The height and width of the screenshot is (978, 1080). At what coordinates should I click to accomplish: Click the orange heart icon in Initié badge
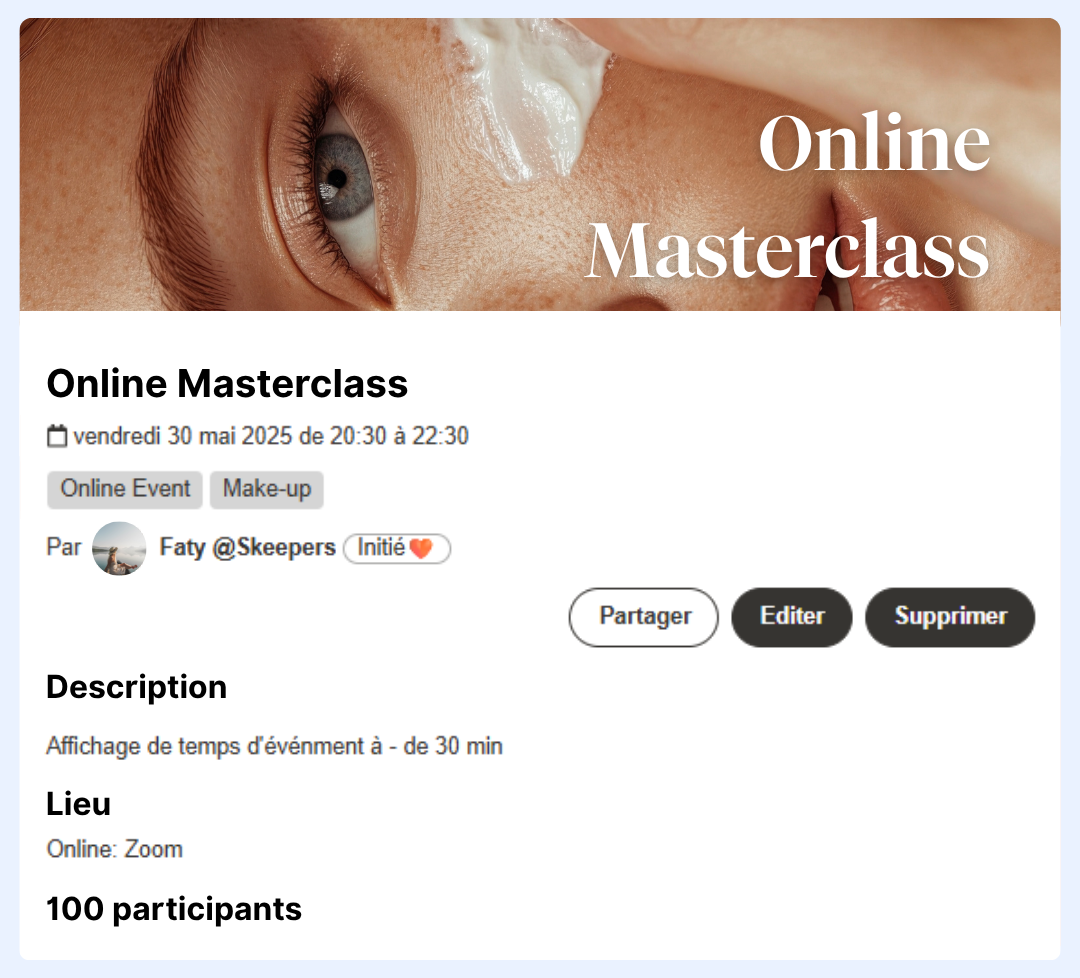[421, 549]
